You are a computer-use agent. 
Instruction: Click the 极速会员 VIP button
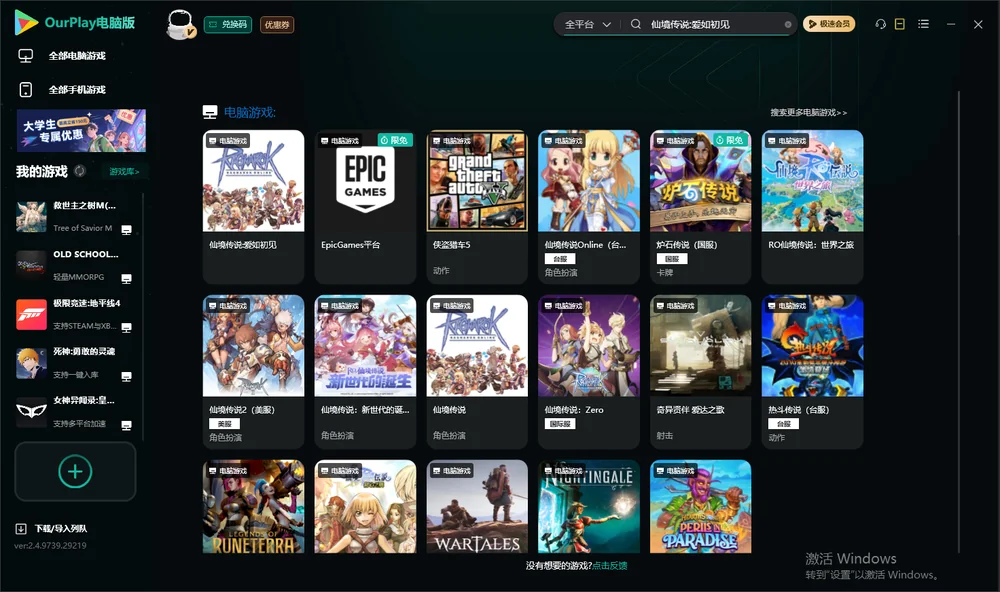(x=829, y=24)
